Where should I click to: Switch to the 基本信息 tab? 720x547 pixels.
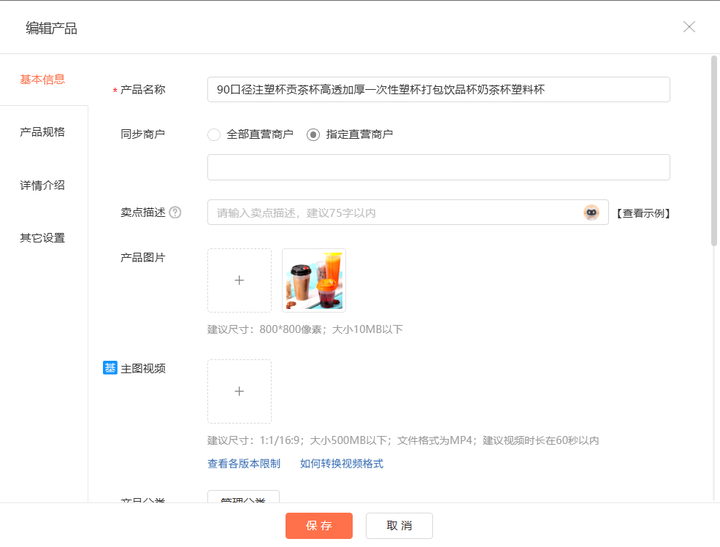(43, 79)
